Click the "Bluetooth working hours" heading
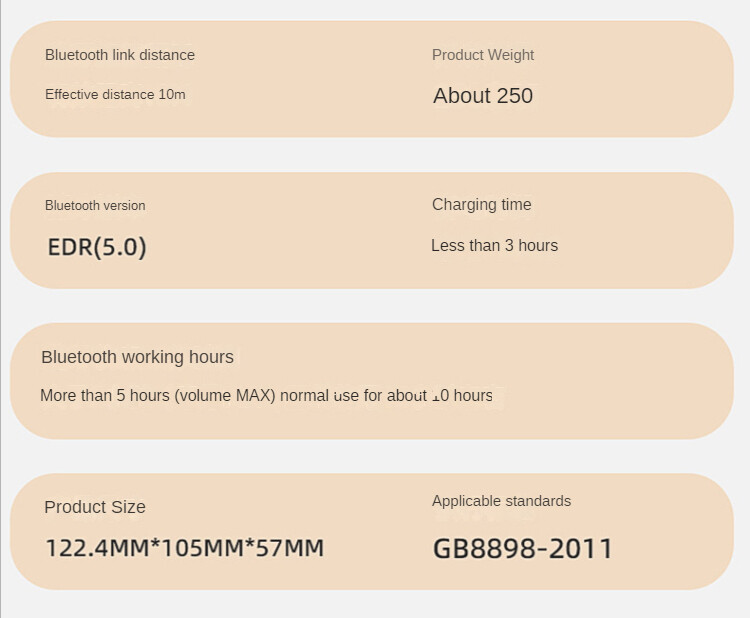Screen dimensions: 750x618 pyautogui.click(x=137, y=357)
